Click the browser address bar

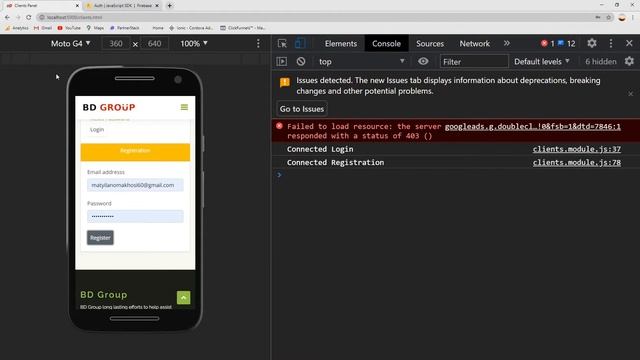tap(314, 17)
